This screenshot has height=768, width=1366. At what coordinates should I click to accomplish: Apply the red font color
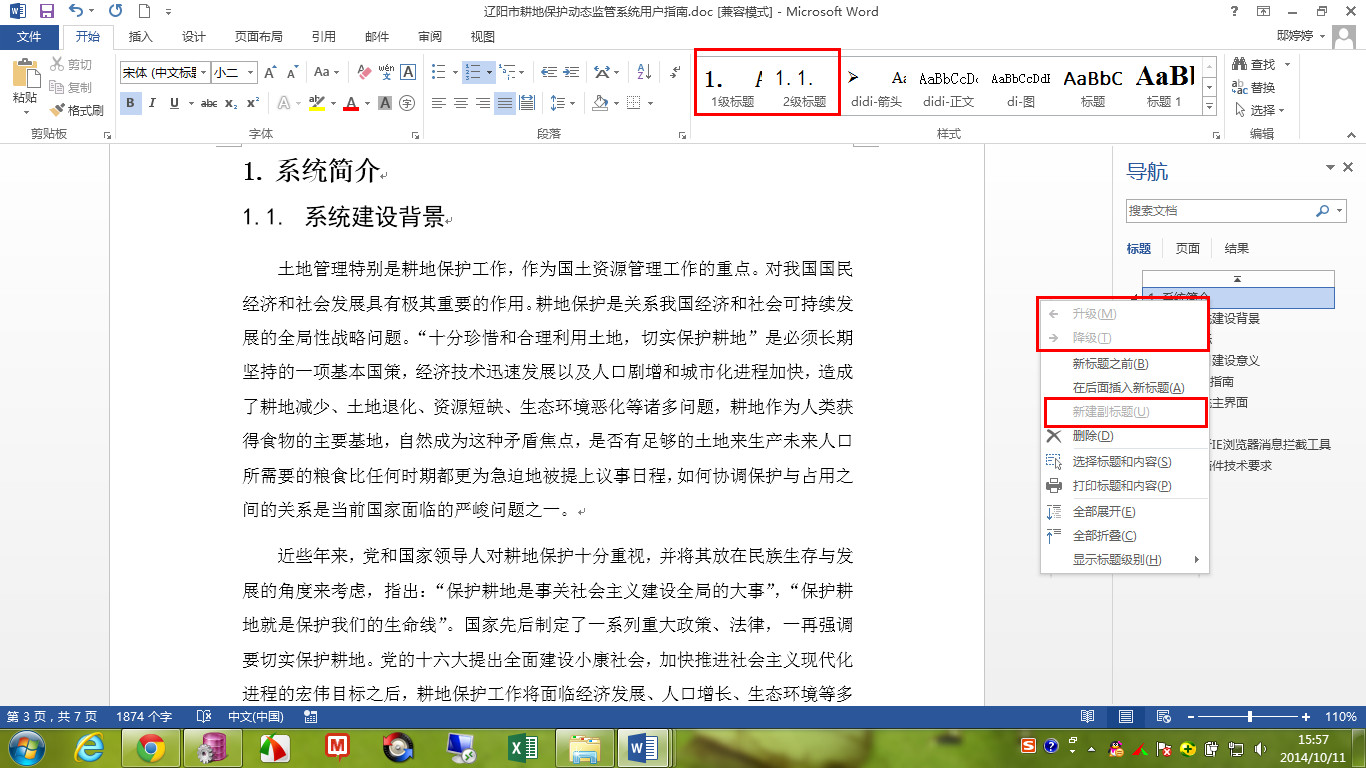351,103
